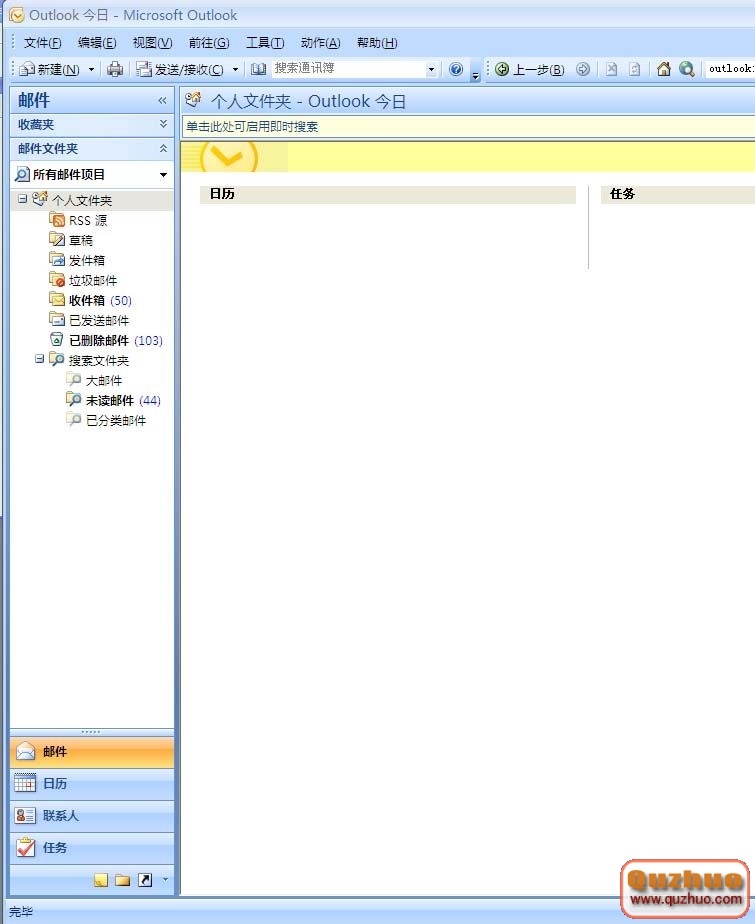The width and height of the screenshot is (755, 924).
Task: Click the Stop icon in the web toolbar
Action: point(611,70)
